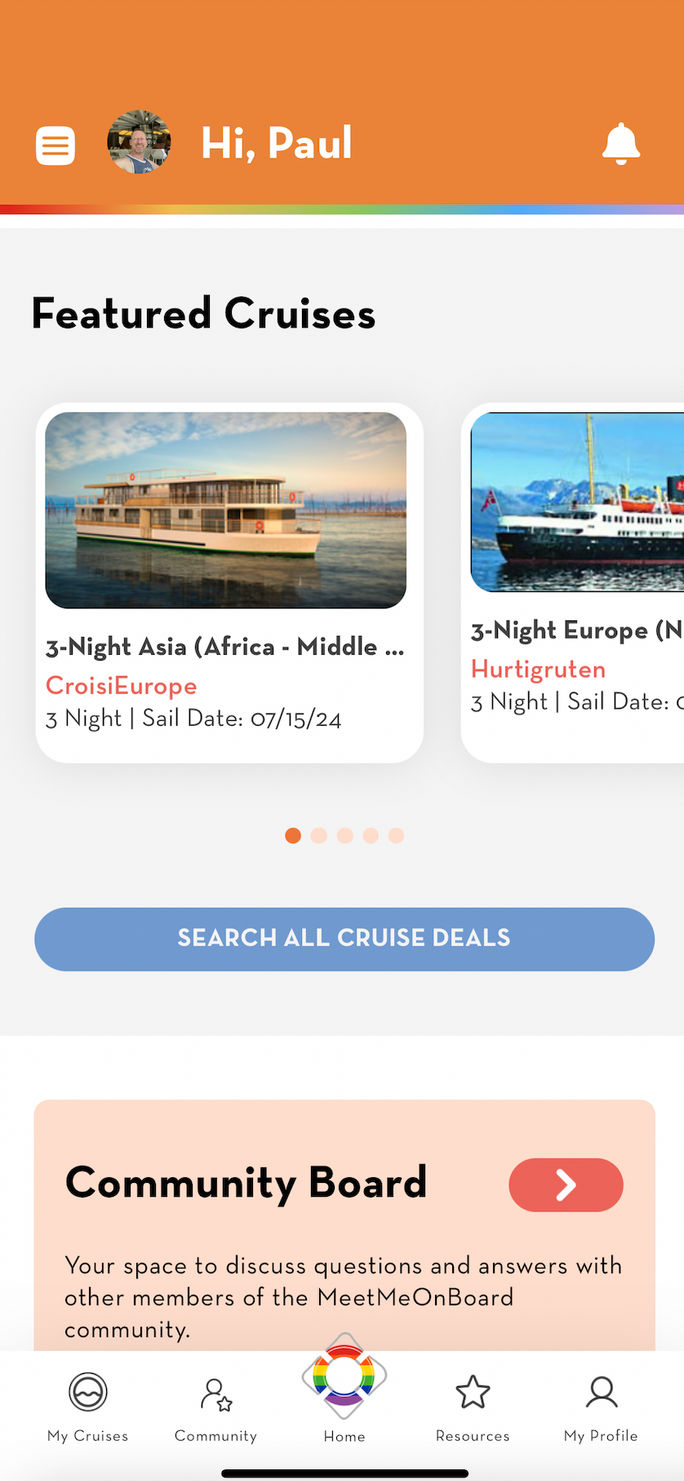Open the CroisiEurope cruise line link
This screenshot has width=684, height=1481.
coord(121,686)
